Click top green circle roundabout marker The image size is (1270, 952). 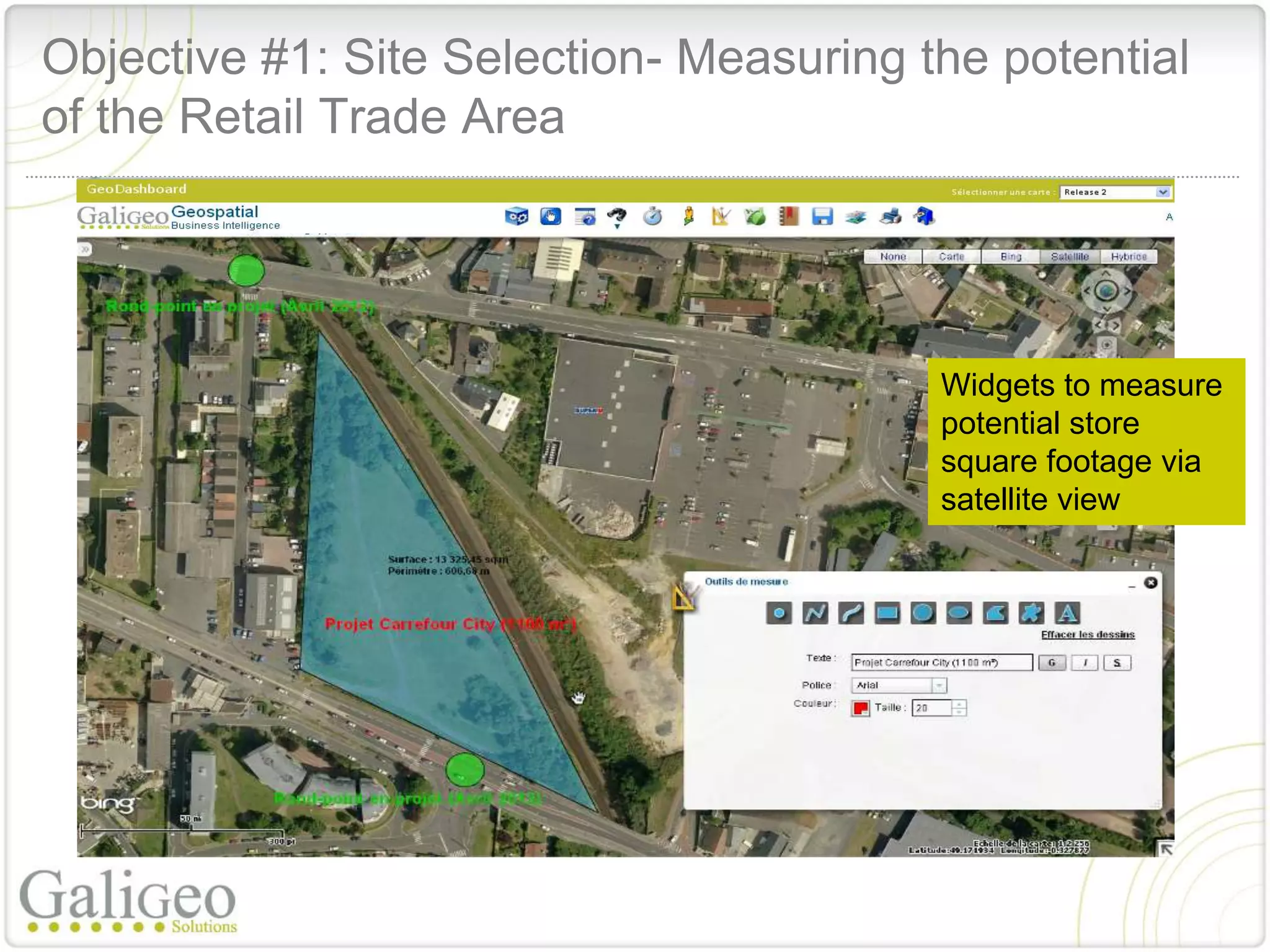point(246,270)
